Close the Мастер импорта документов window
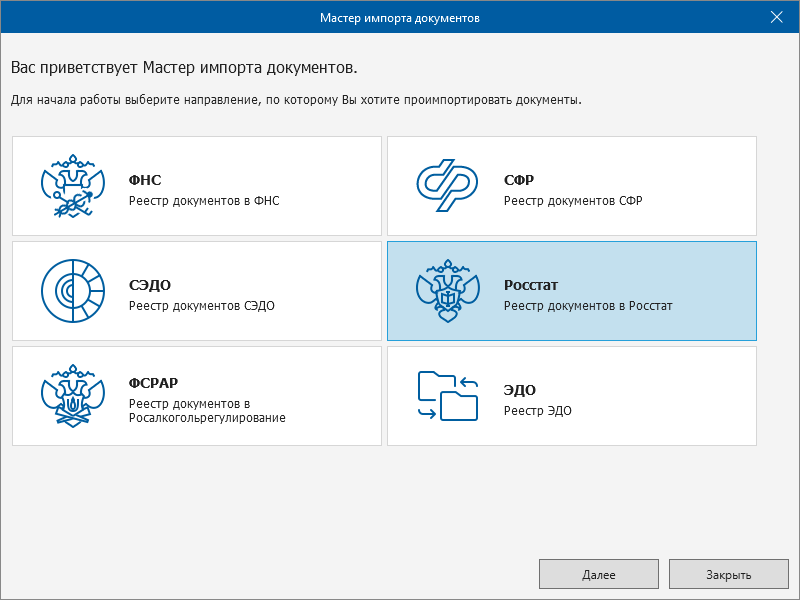The width and height of the screenshot is (800, 600). coord(777,18)
